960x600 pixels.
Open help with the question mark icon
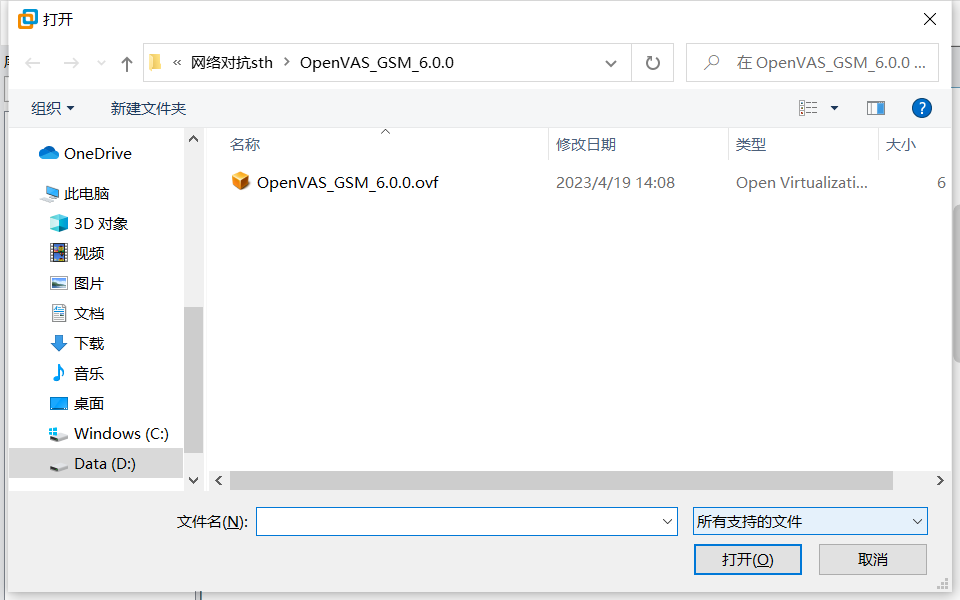[x=921, y=108]
